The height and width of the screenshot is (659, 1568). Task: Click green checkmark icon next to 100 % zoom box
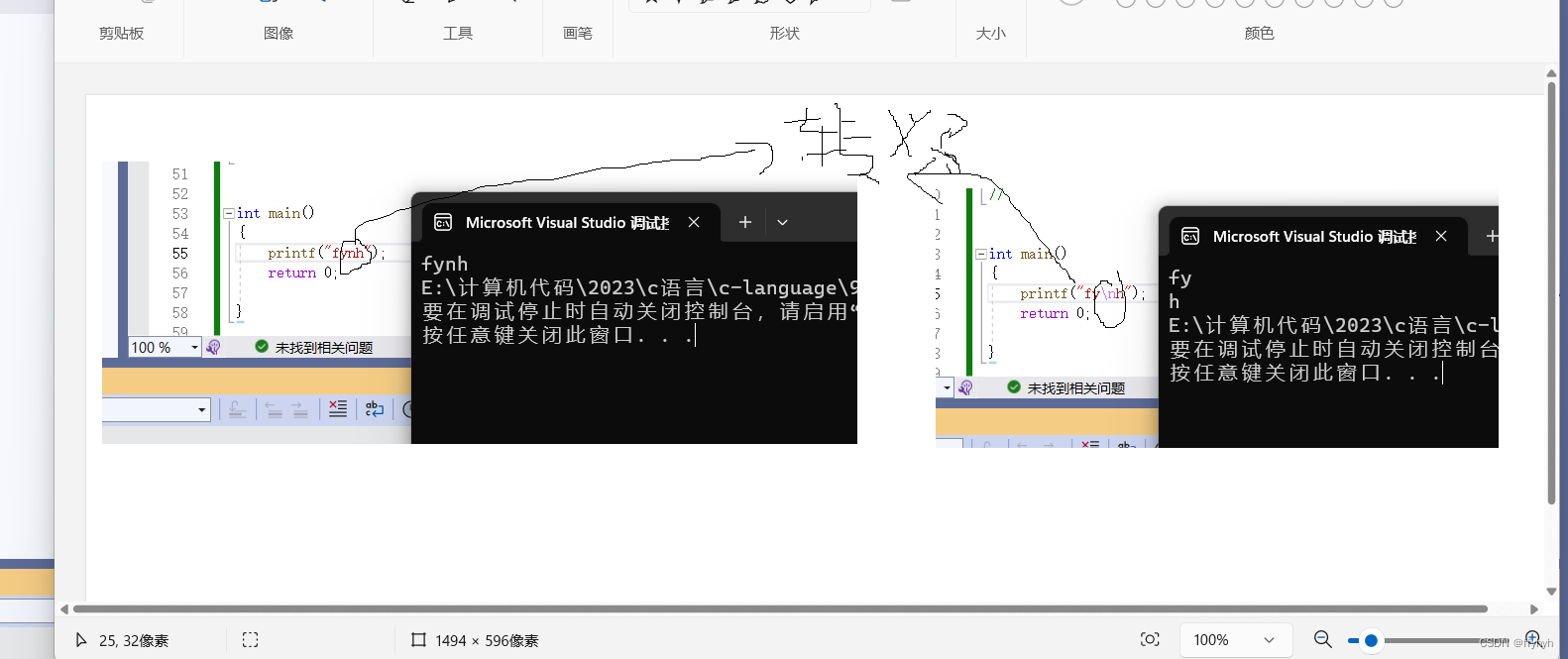pos(262,346)
